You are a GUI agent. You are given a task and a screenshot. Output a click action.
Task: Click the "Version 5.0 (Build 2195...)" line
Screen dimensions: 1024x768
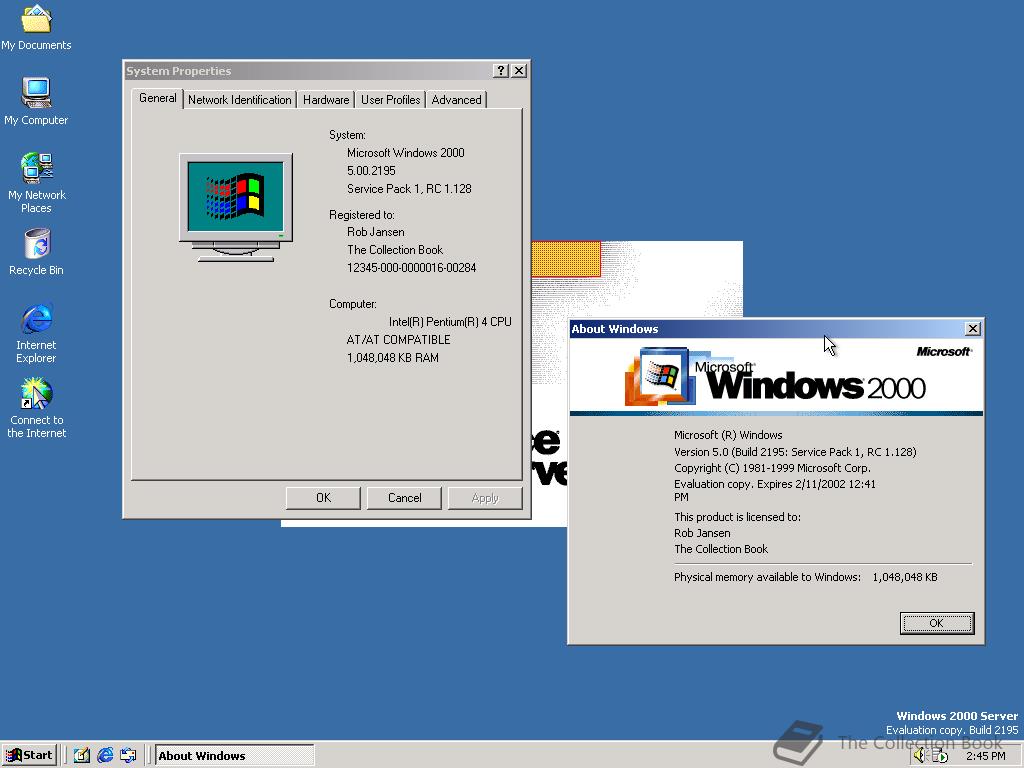795,452
